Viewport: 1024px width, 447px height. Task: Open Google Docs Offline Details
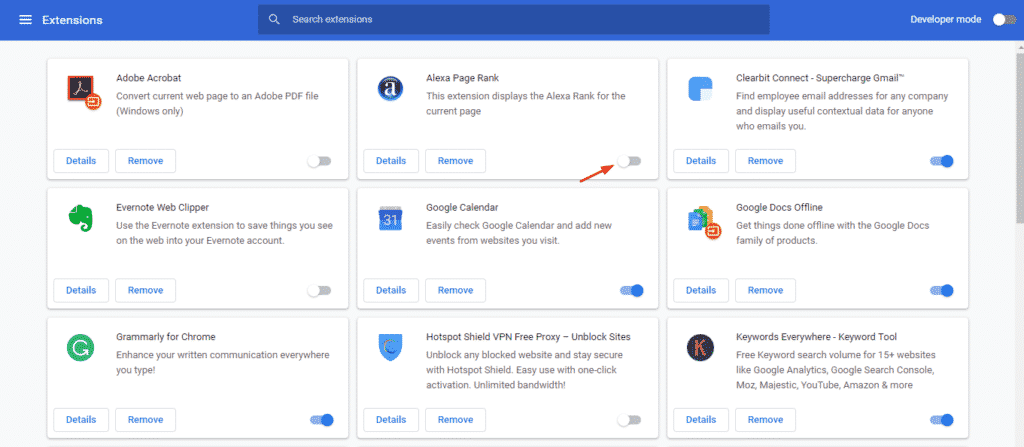701,290
